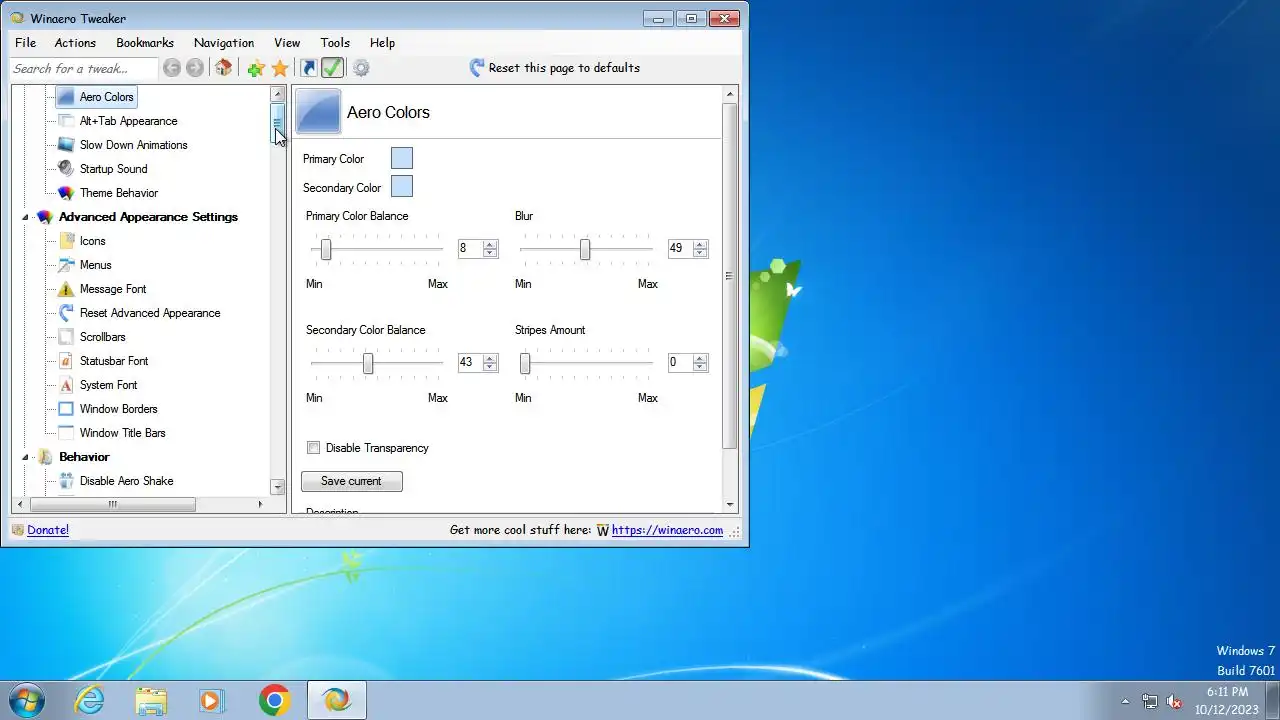Click the Window Borders icon
Screen dimensions: 1280x720
pyautogui.click(x=65, y=409)
